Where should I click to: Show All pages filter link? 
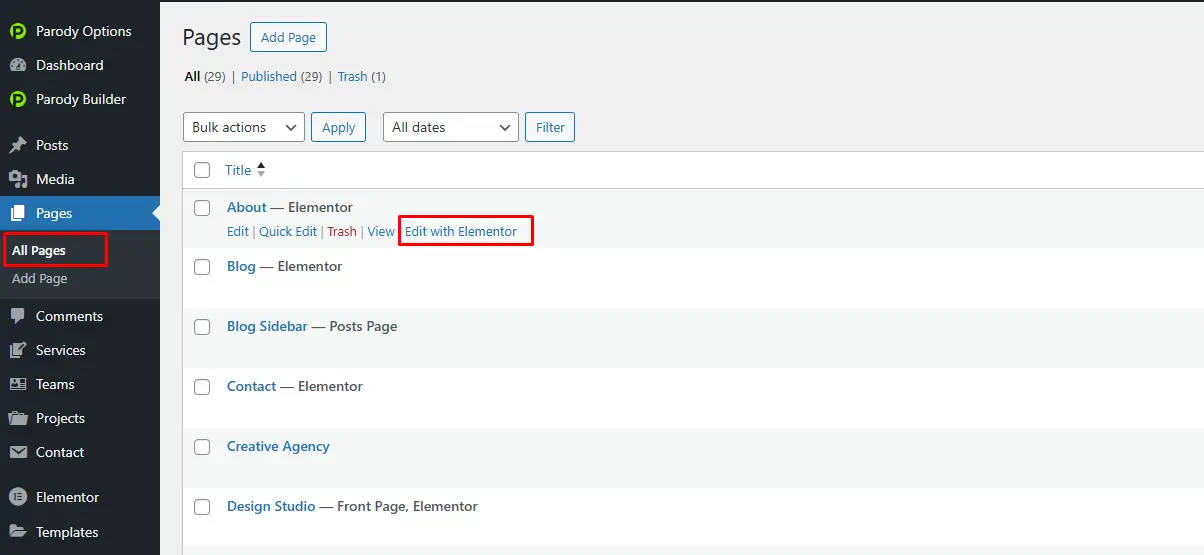192,76
